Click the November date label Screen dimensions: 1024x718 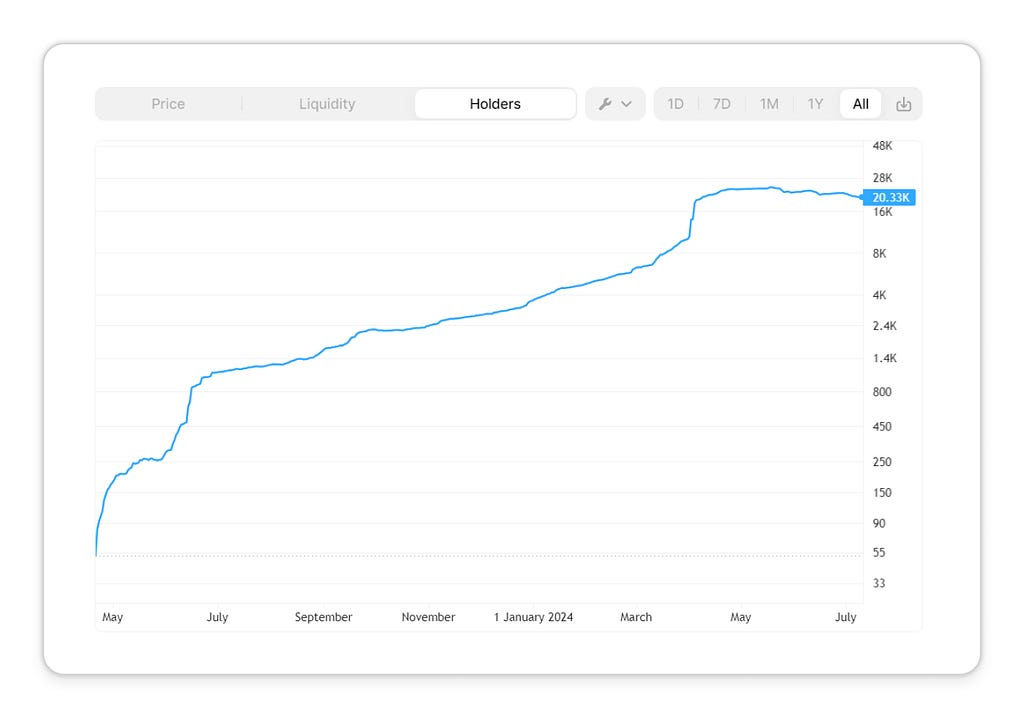pyautogui.click(x=428, y=617)
